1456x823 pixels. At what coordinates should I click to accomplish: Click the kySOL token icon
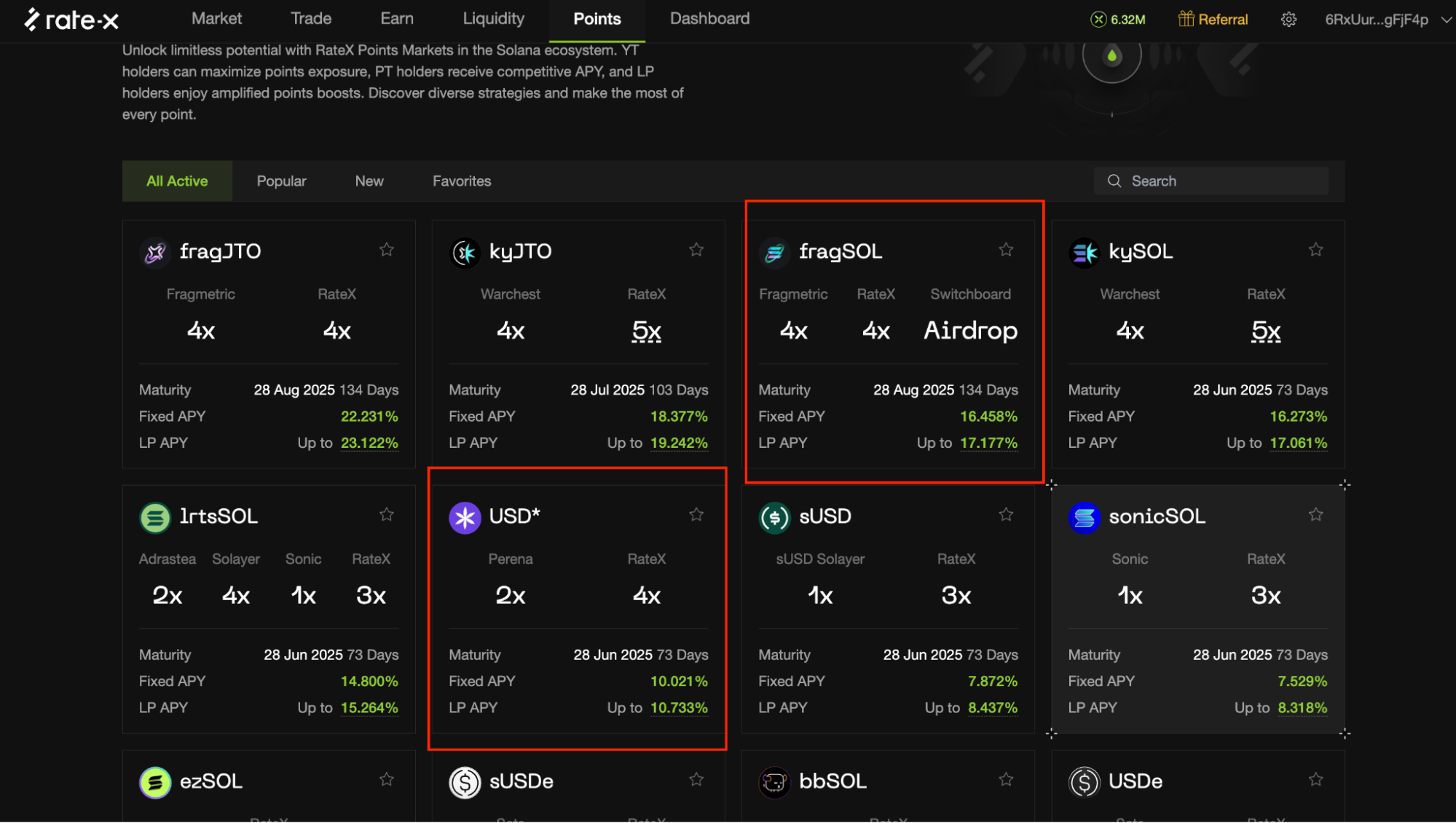[x=1084, y=251]
